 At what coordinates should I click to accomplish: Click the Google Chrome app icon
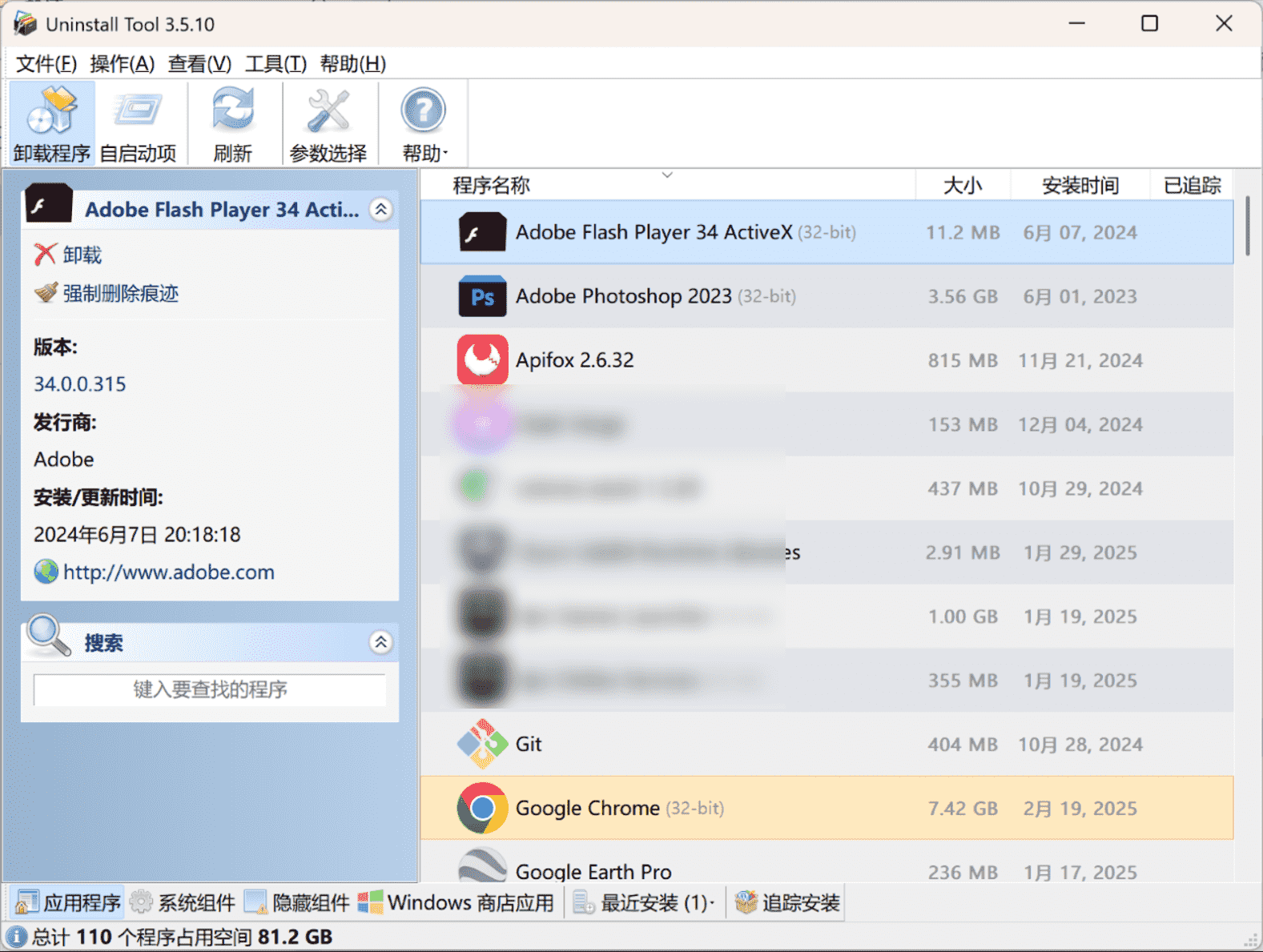(482, 808)
